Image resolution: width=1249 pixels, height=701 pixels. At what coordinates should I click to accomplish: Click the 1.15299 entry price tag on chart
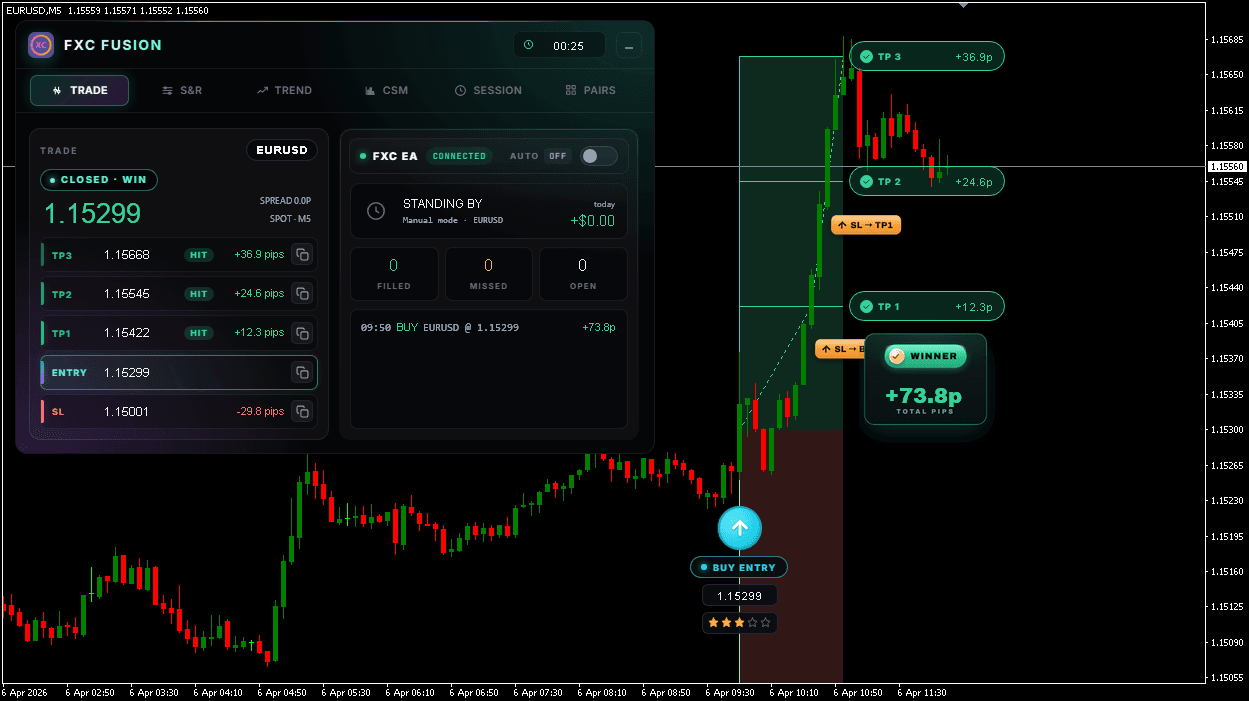(x=740, y=596)
